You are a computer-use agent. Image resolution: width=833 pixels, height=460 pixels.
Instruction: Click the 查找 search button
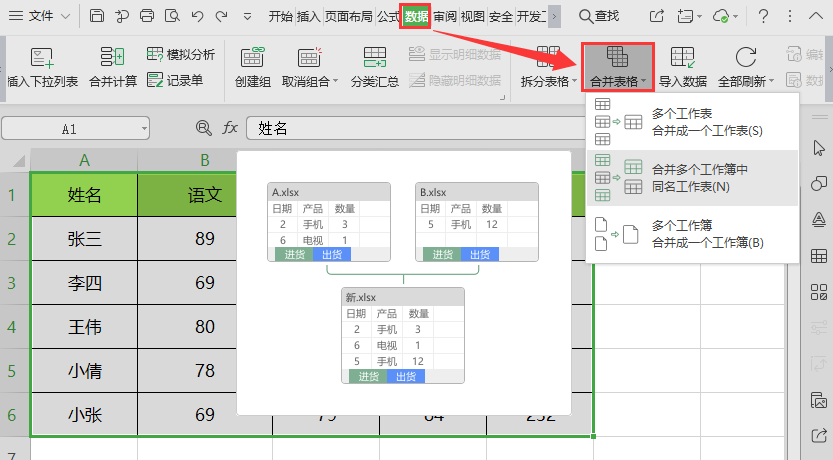pyautogui.click(x=598, y=16)
